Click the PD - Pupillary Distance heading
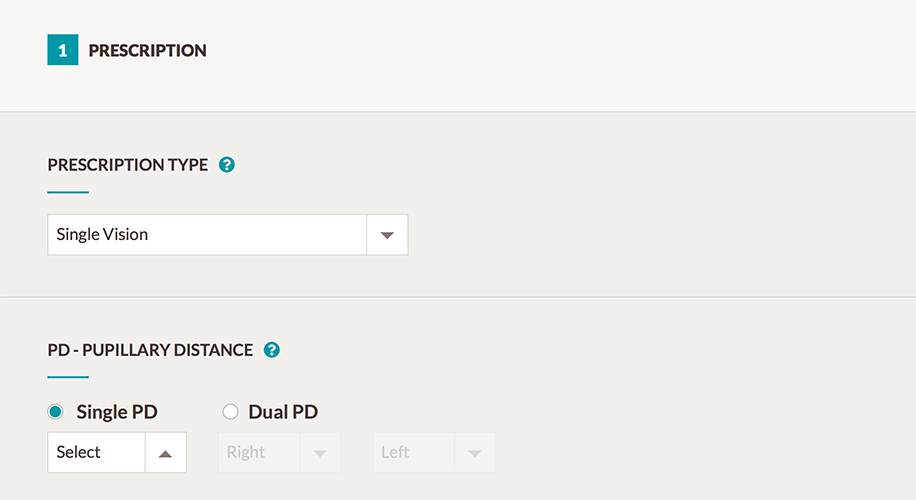916x500 pixels. [150, 350]
